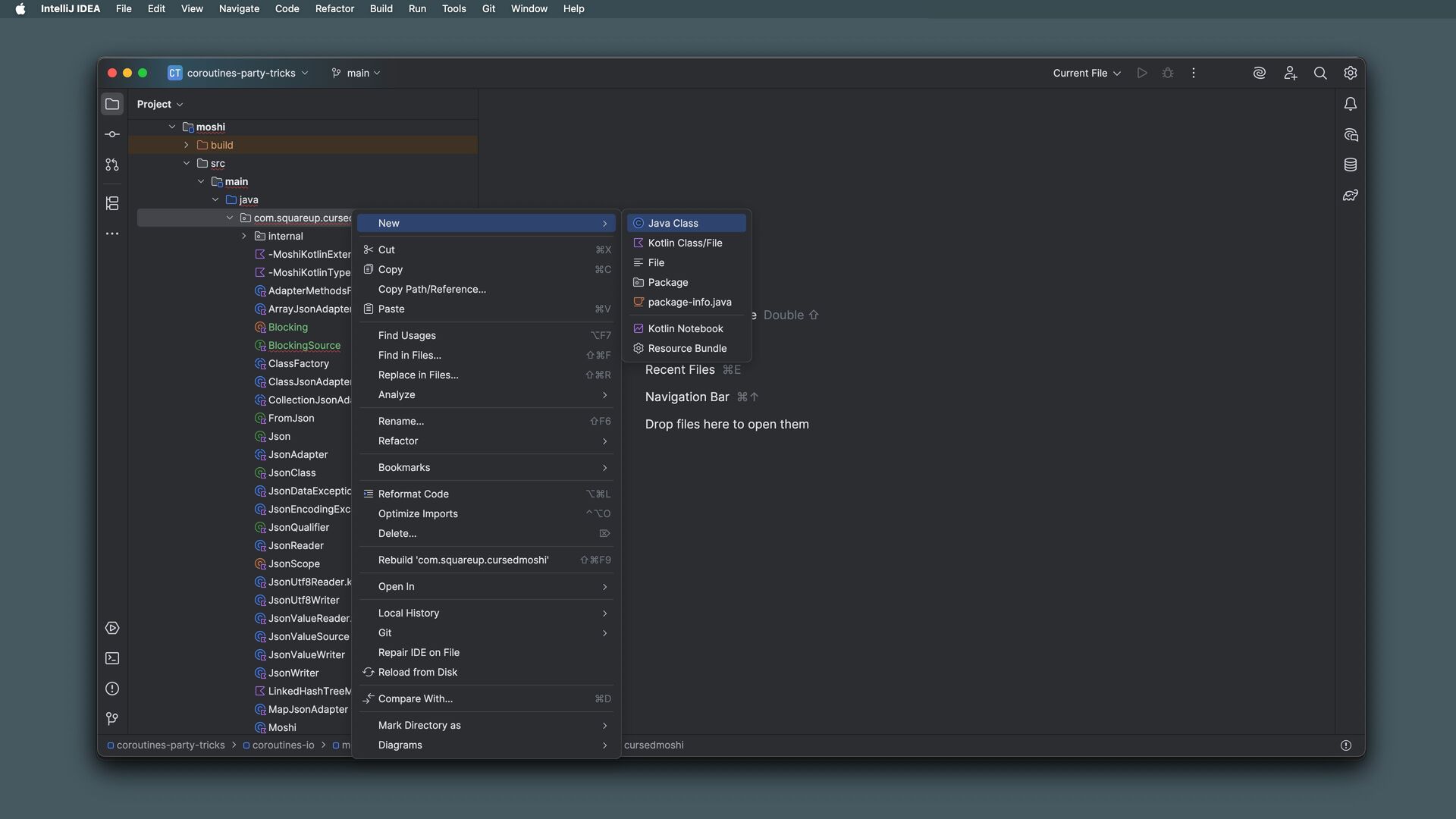The height and width of the screenshot is (819, 1456).
Task: Select the JsonWriter file in tree
Action: coord(293,673)
